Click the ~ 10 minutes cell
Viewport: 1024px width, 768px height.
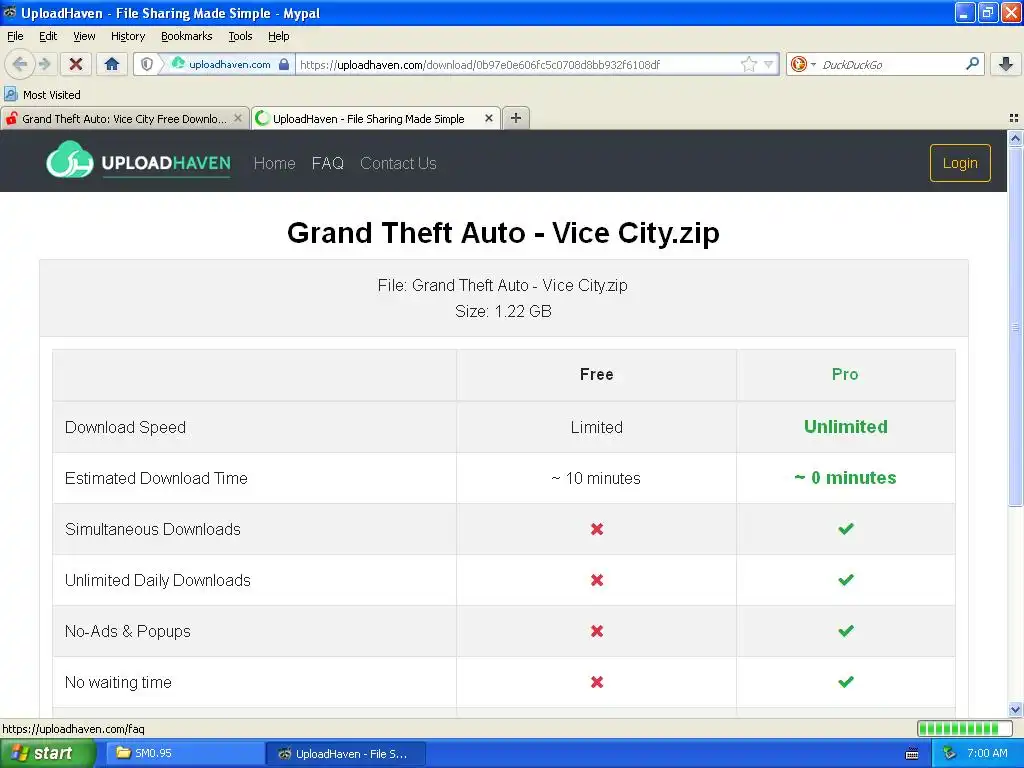[x=596, y=478]
